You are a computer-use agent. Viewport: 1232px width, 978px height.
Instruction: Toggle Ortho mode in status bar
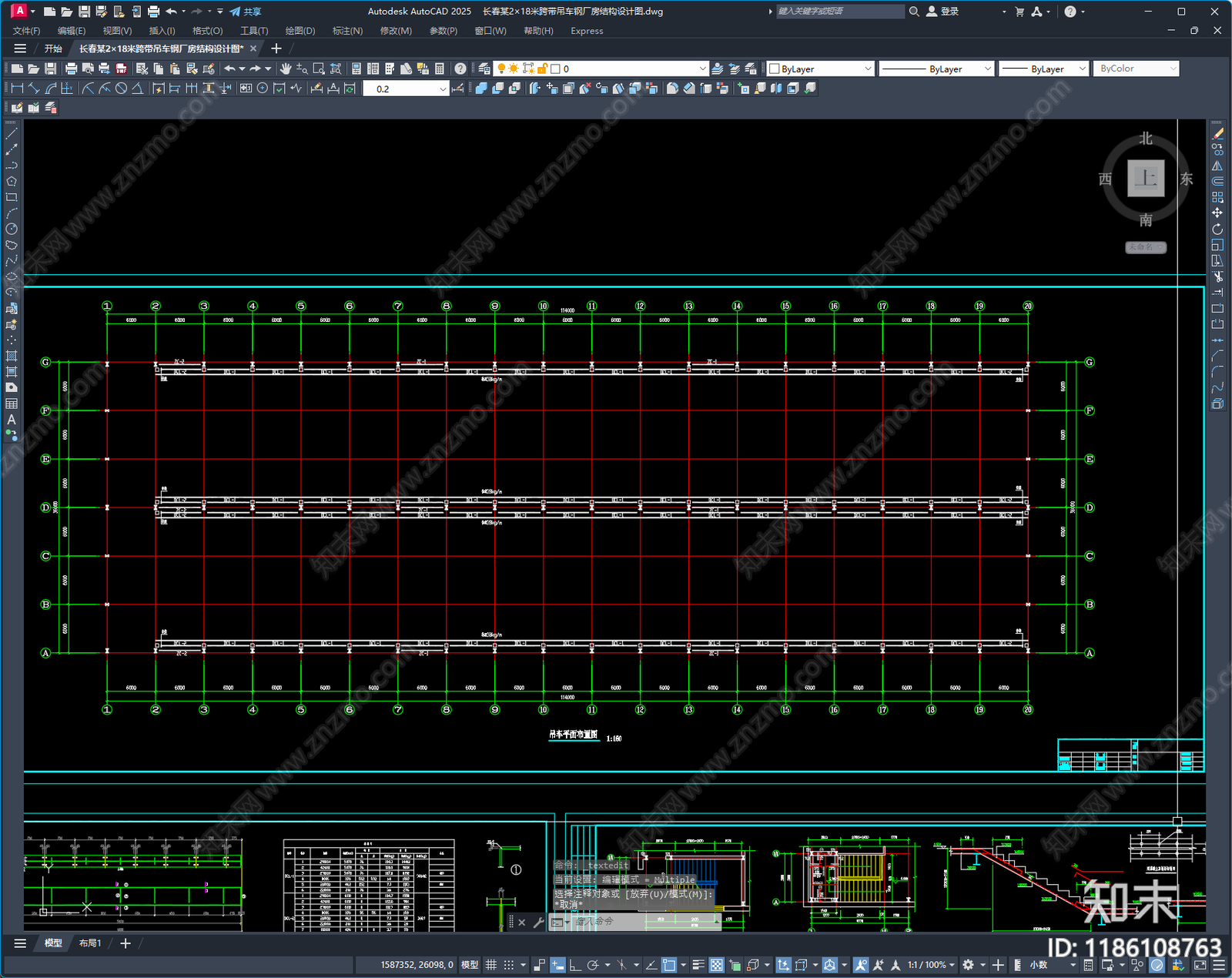pos(574,965)
